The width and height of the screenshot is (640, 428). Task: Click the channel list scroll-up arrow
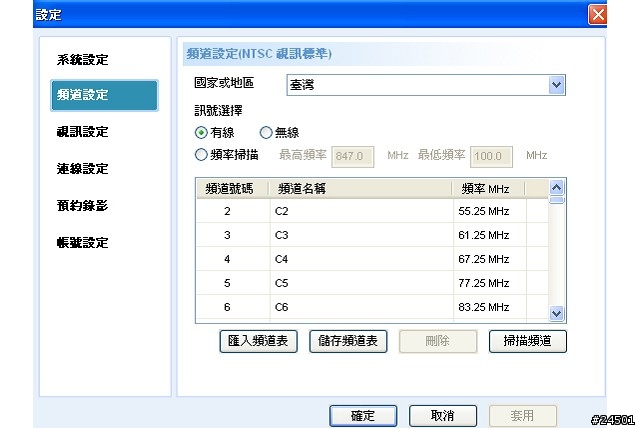[x=557, y=188]
